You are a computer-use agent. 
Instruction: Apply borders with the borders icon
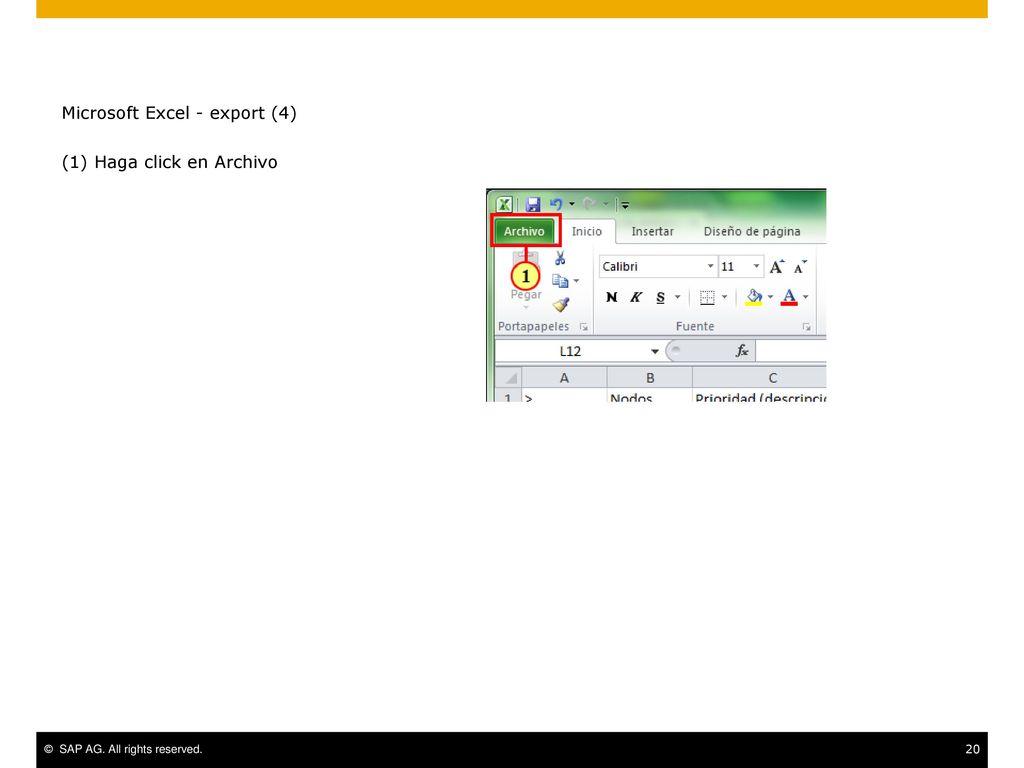tap(707, 298)
